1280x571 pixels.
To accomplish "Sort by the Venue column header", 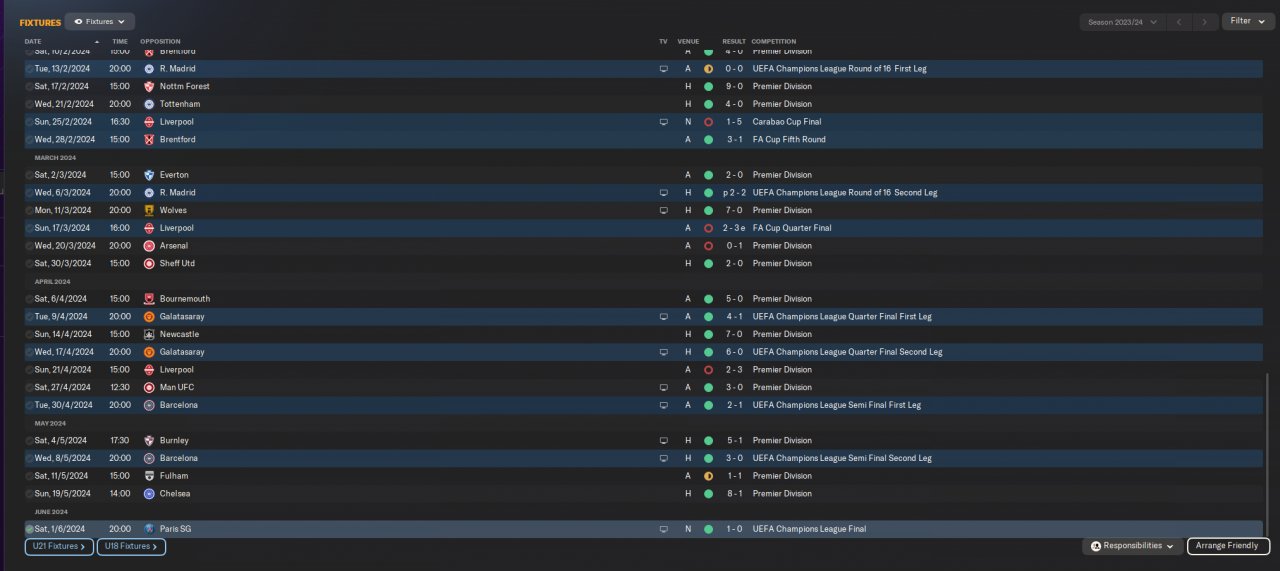I will tap(688, 41).
